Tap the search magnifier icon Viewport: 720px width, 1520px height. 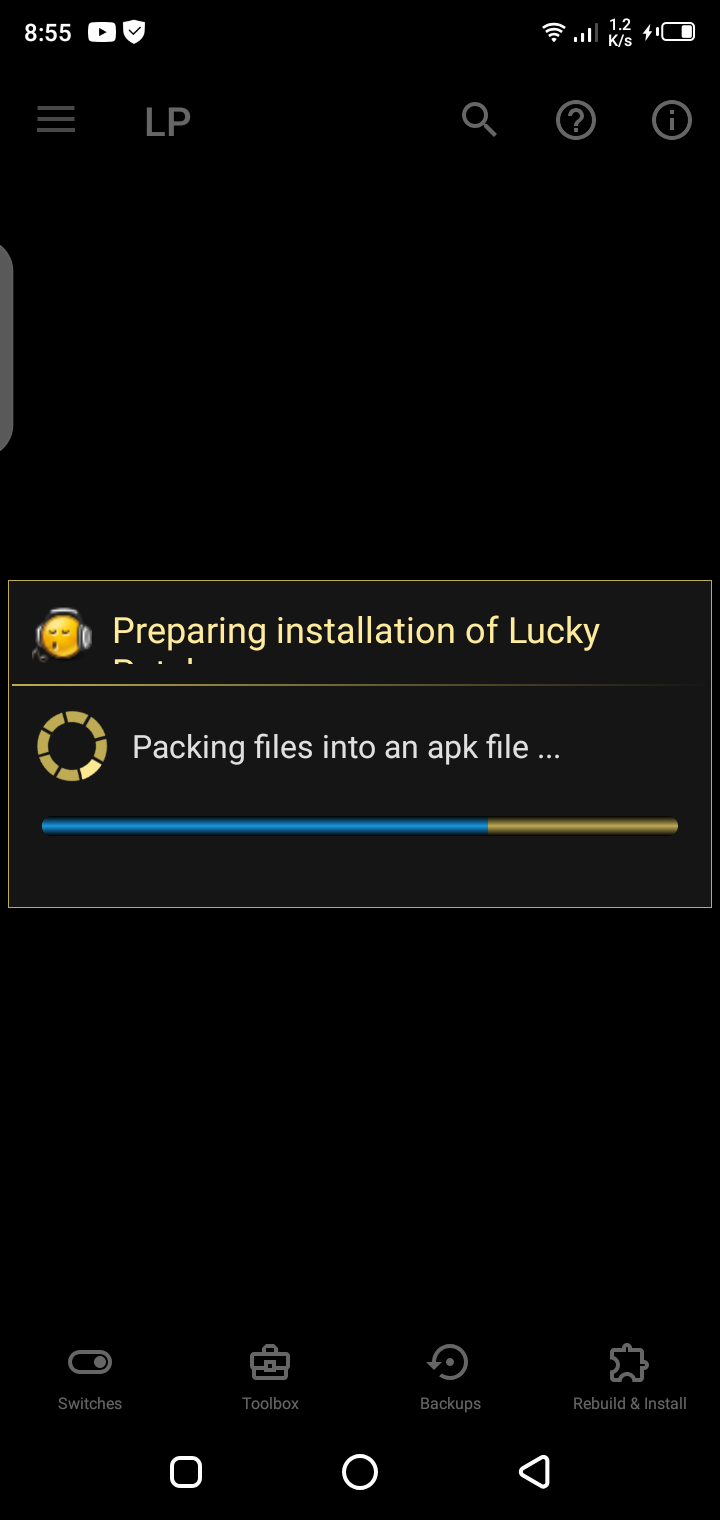[x=479, y=120]
